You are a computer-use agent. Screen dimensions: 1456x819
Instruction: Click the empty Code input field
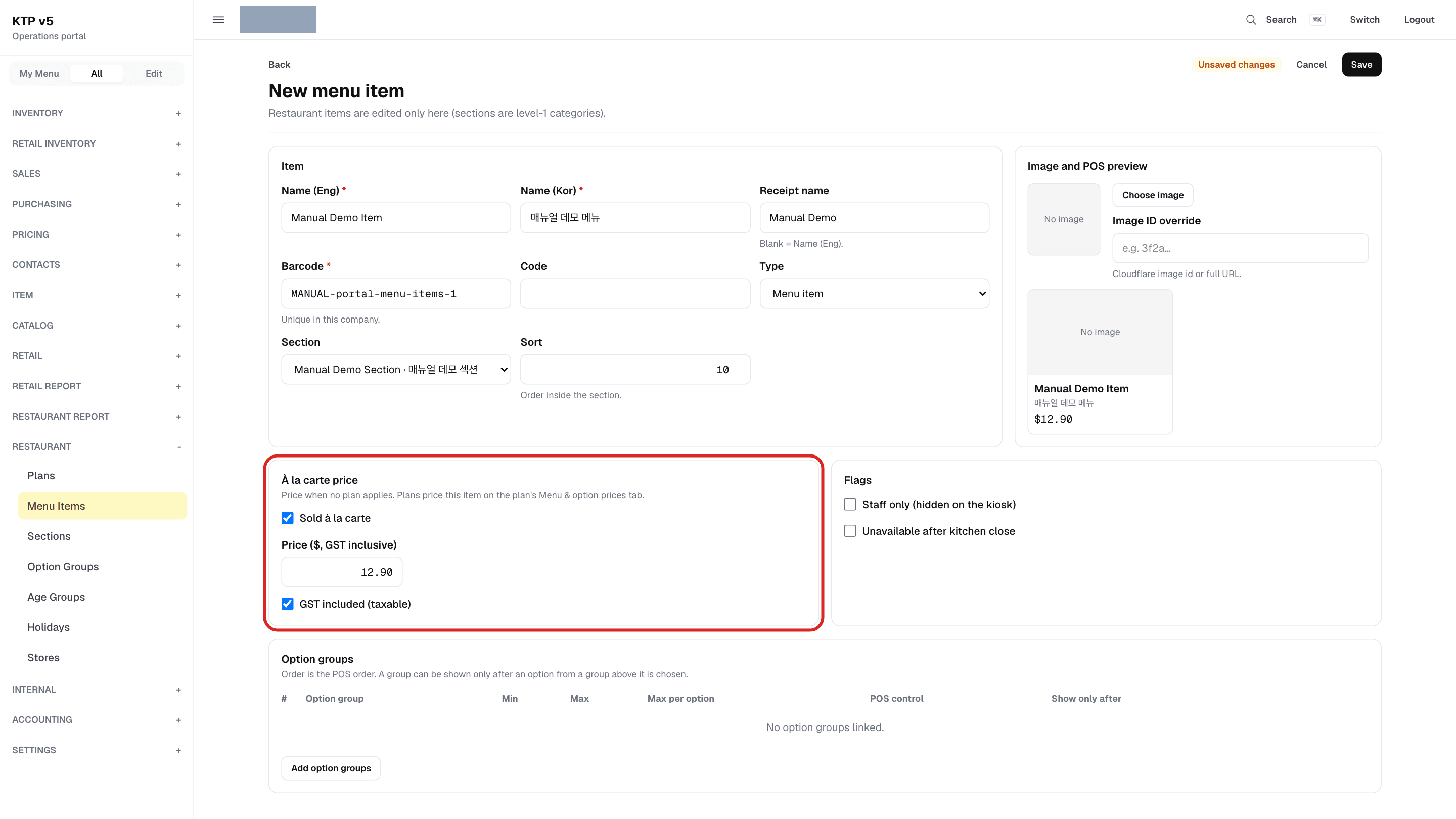point(635,293)
